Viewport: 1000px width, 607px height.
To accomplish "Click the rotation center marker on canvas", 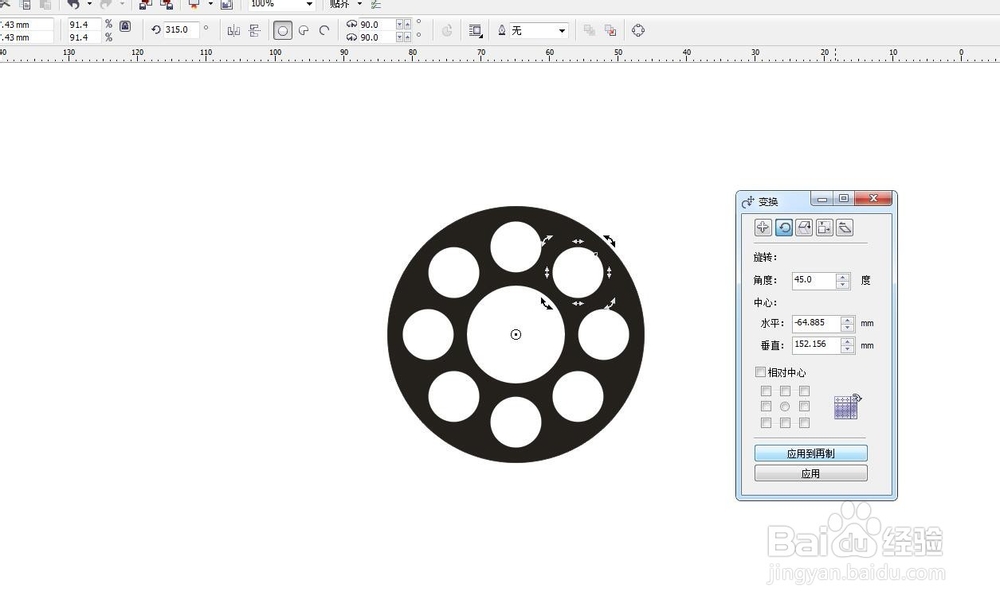I will click(516, 334).
